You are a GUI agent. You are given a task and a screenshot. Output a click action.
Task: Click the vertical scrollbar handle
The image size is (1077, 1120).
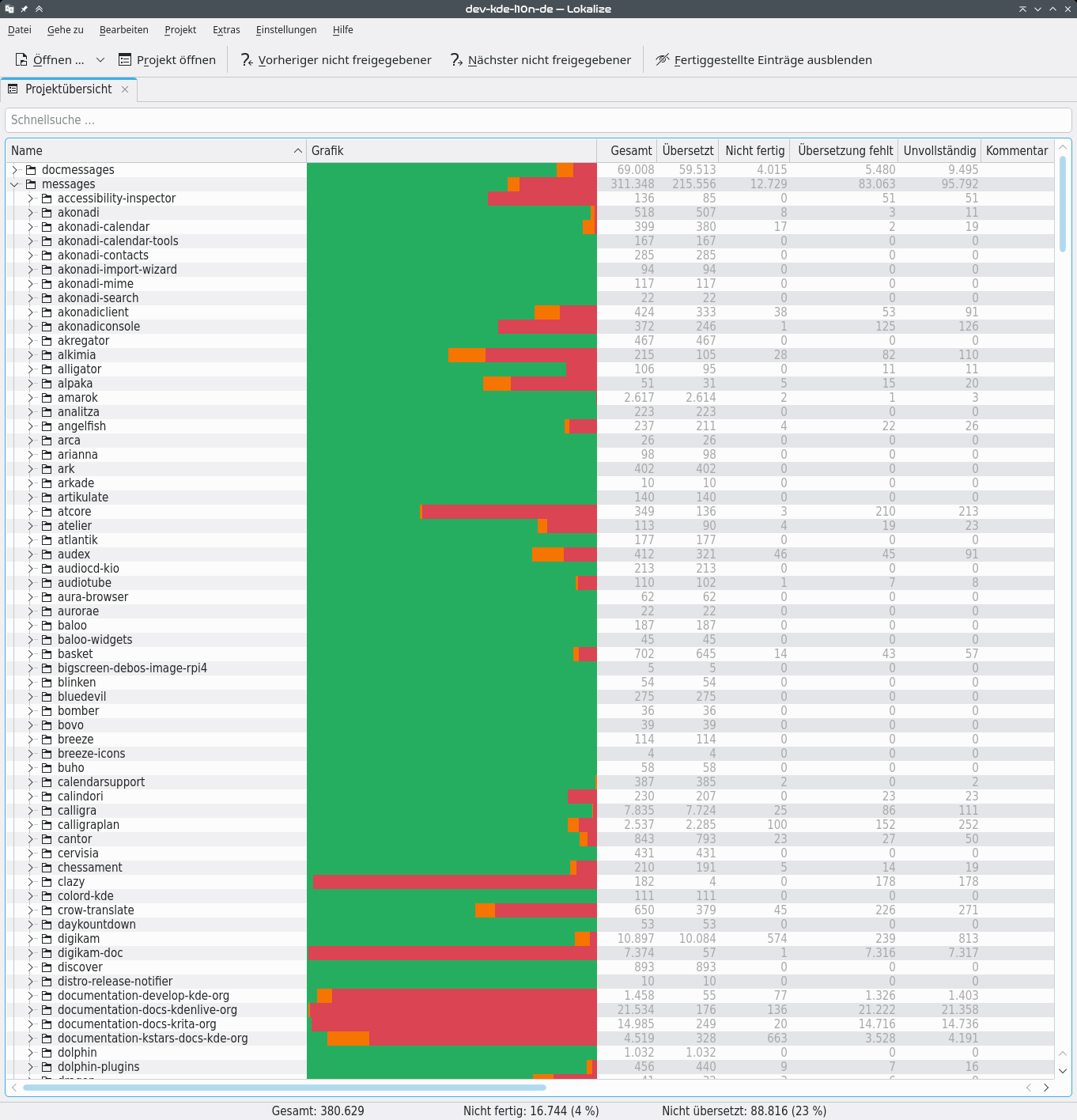tap(1063, 204)
